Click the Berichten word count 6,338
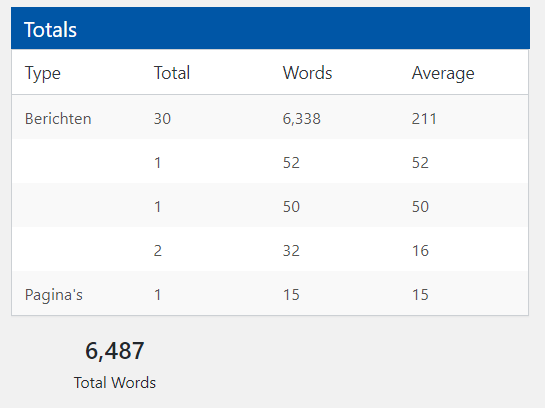The width and height of the screenshot is (545, 408). pyautogui.click(x=302, y=119)
